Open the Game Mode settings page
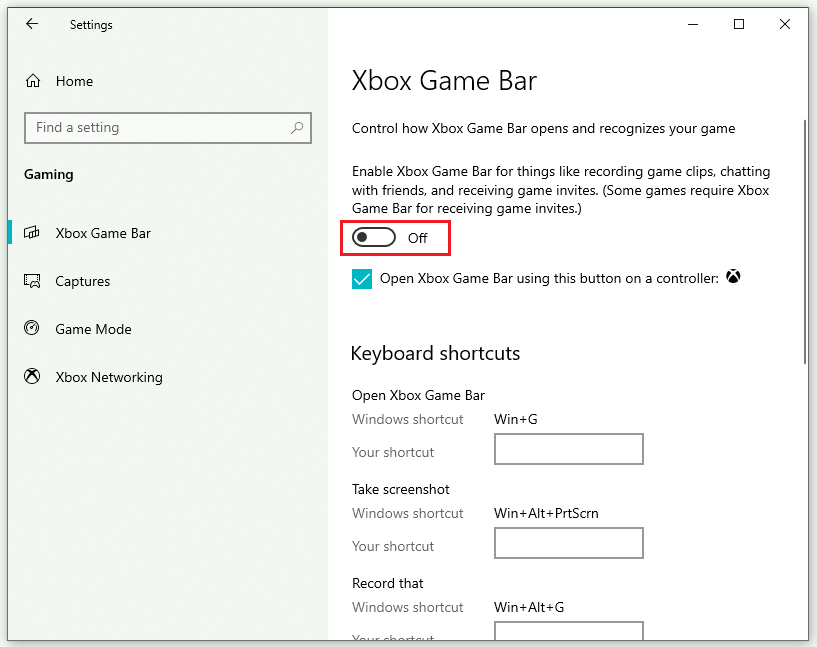 coord(93,329)
